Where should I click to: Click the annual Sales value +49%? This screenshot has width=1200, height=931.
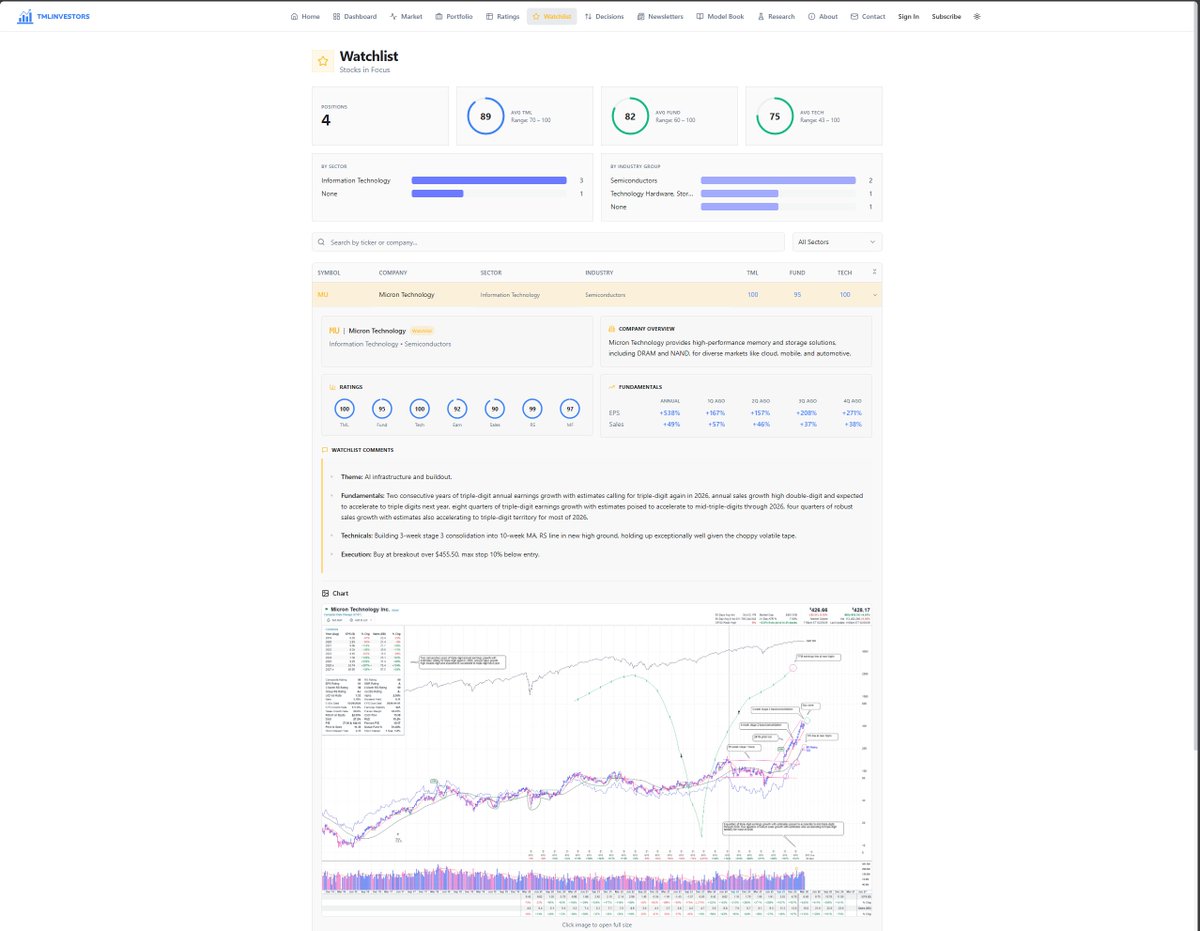click(670, 425)
